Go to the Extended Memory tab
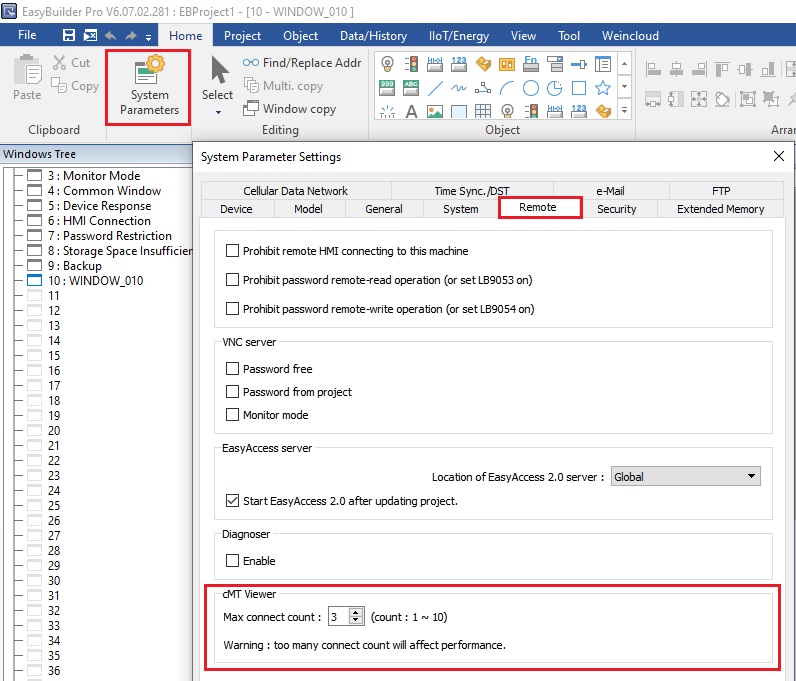 pyautogui.click(x=720, y=209)
